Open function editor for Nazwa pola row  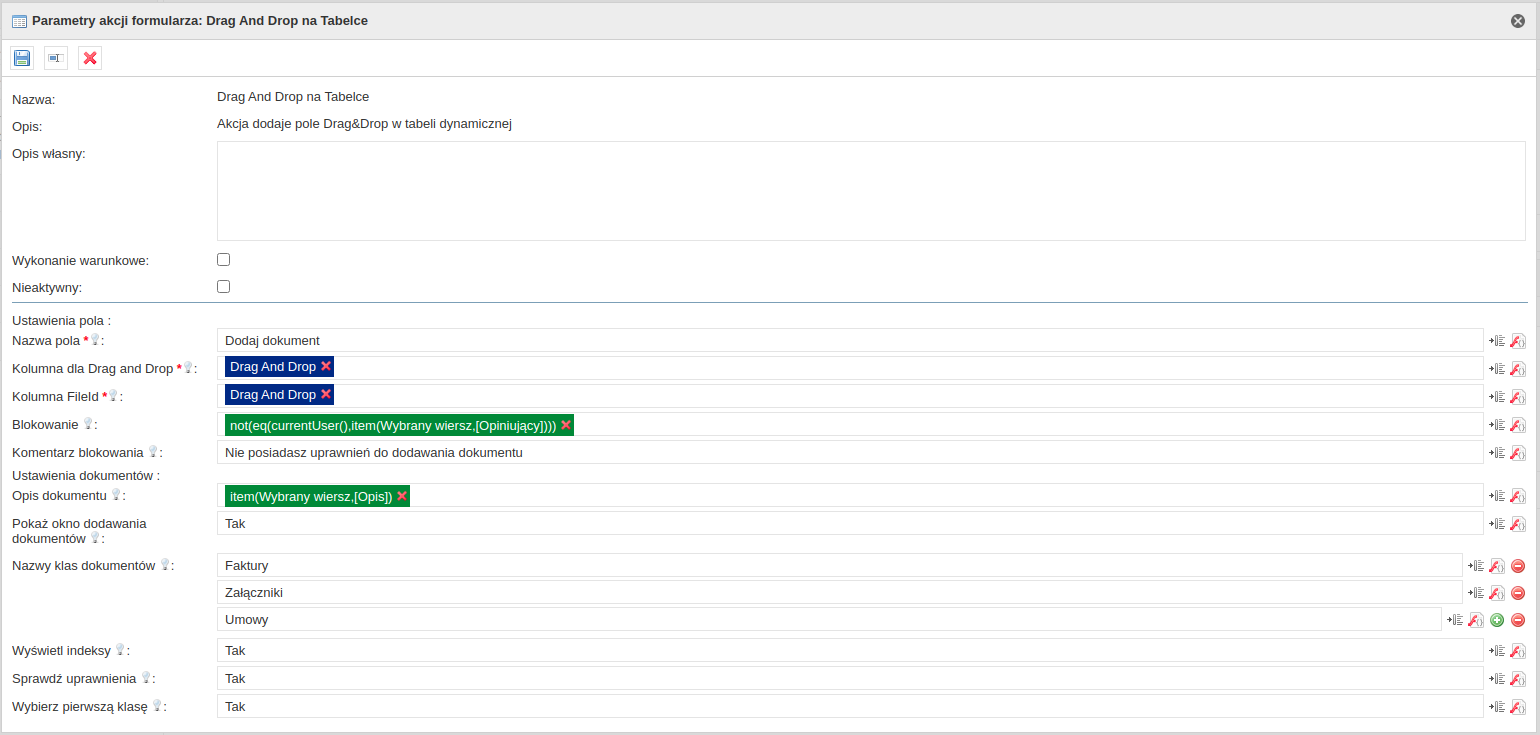1518,340
